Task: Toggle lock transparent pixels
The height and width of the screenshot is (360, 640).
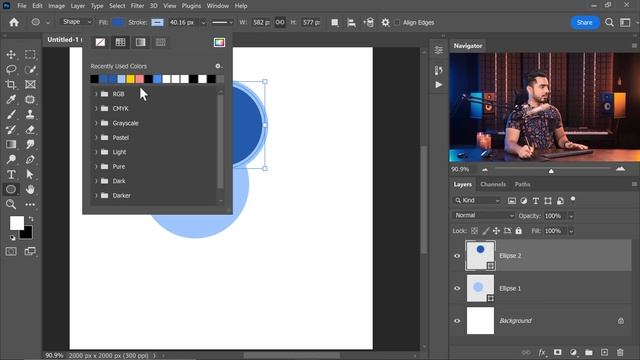Action: click(474, 231)
